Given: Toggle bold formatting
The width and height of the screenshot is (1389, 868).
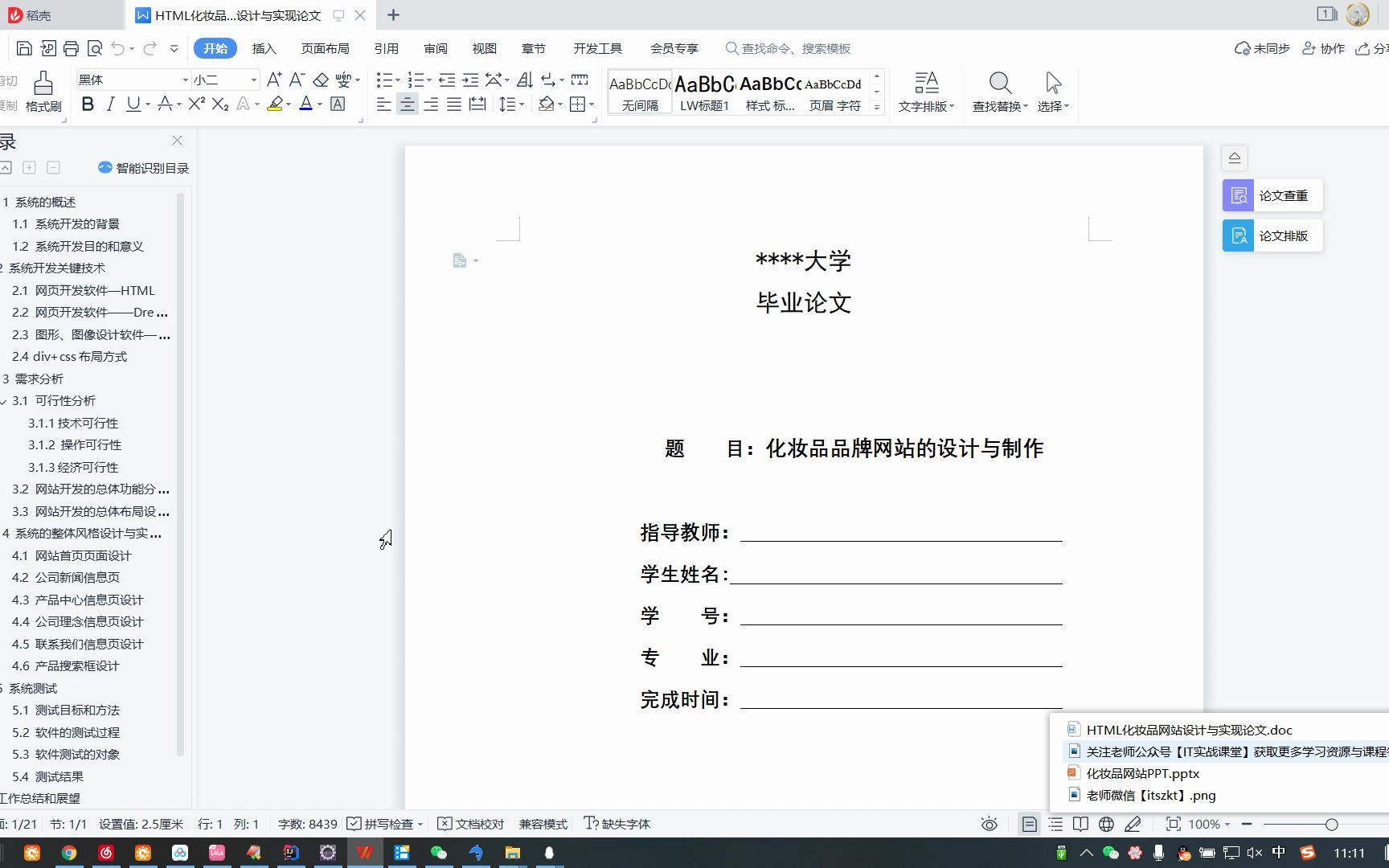Looking at the screenshot, I should (x=88, y=104).
